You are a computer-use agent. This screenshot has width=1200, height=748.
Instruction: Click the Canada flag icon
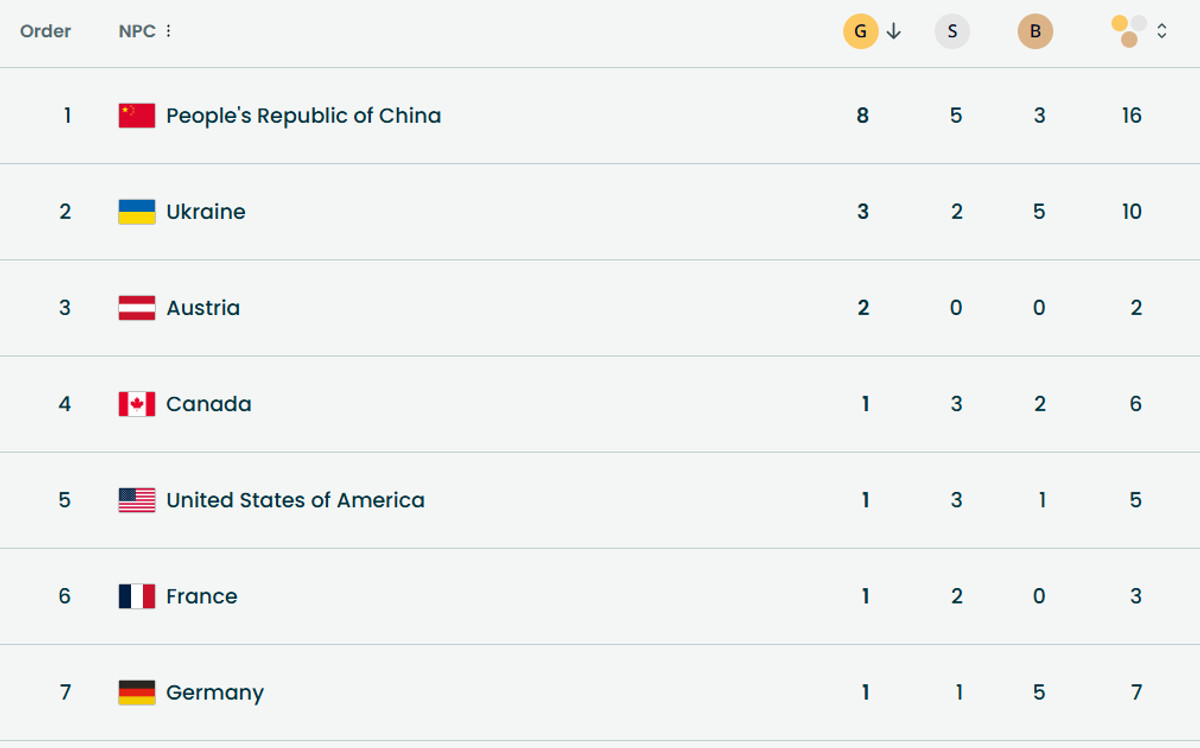(x=137, y=404)
